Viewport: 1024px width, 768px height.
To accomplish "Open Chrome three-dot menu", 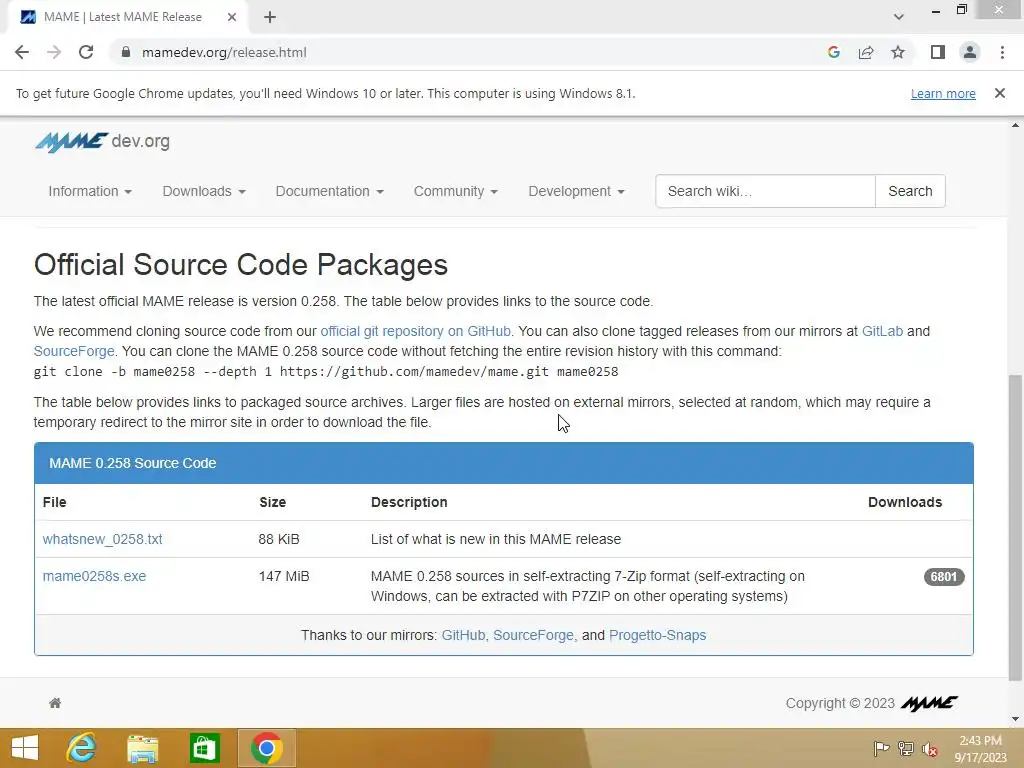I will pos(1002,52).
